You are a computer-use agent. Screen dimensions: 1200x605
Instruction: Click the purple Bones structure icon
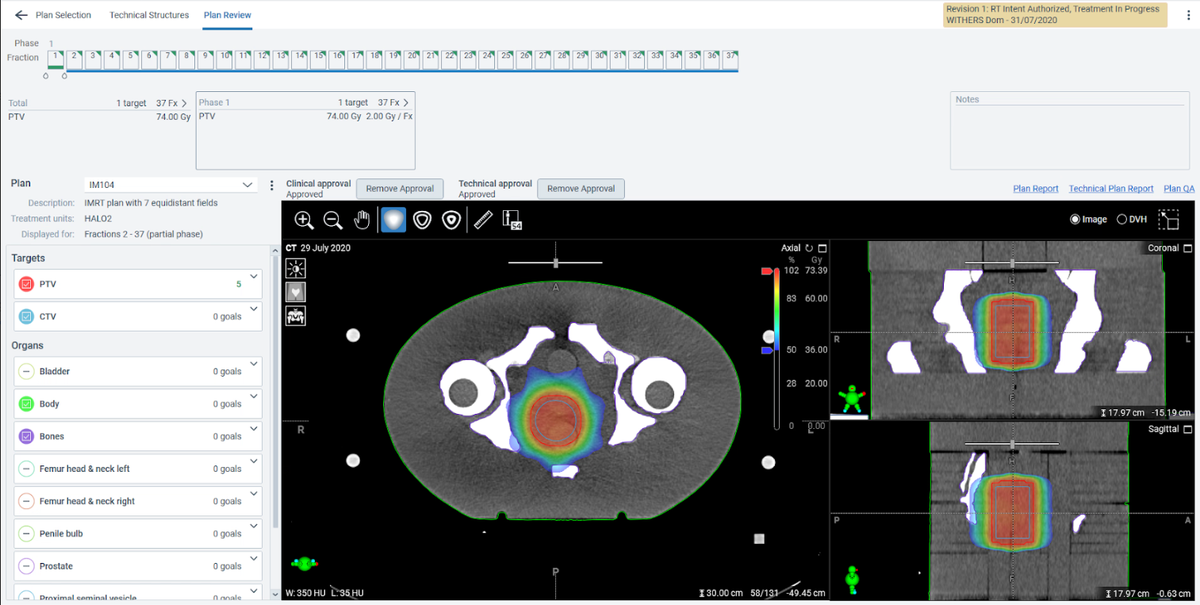[x=26, y=437]
